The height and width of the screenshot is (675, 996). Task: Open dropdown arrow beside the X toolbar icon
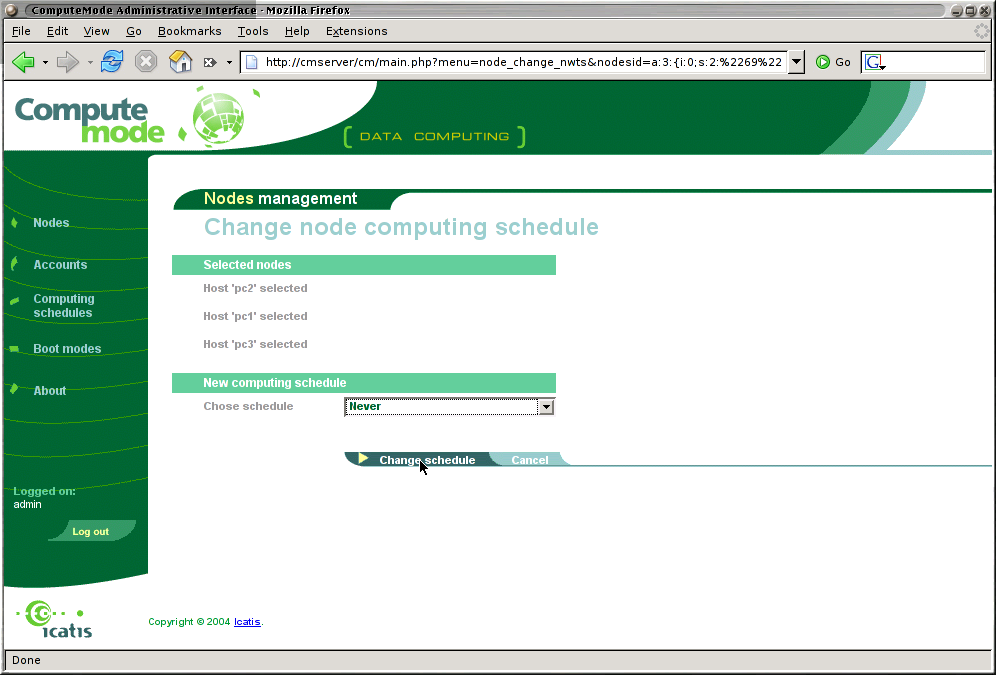pyautogui.click(x=229, y=62)
